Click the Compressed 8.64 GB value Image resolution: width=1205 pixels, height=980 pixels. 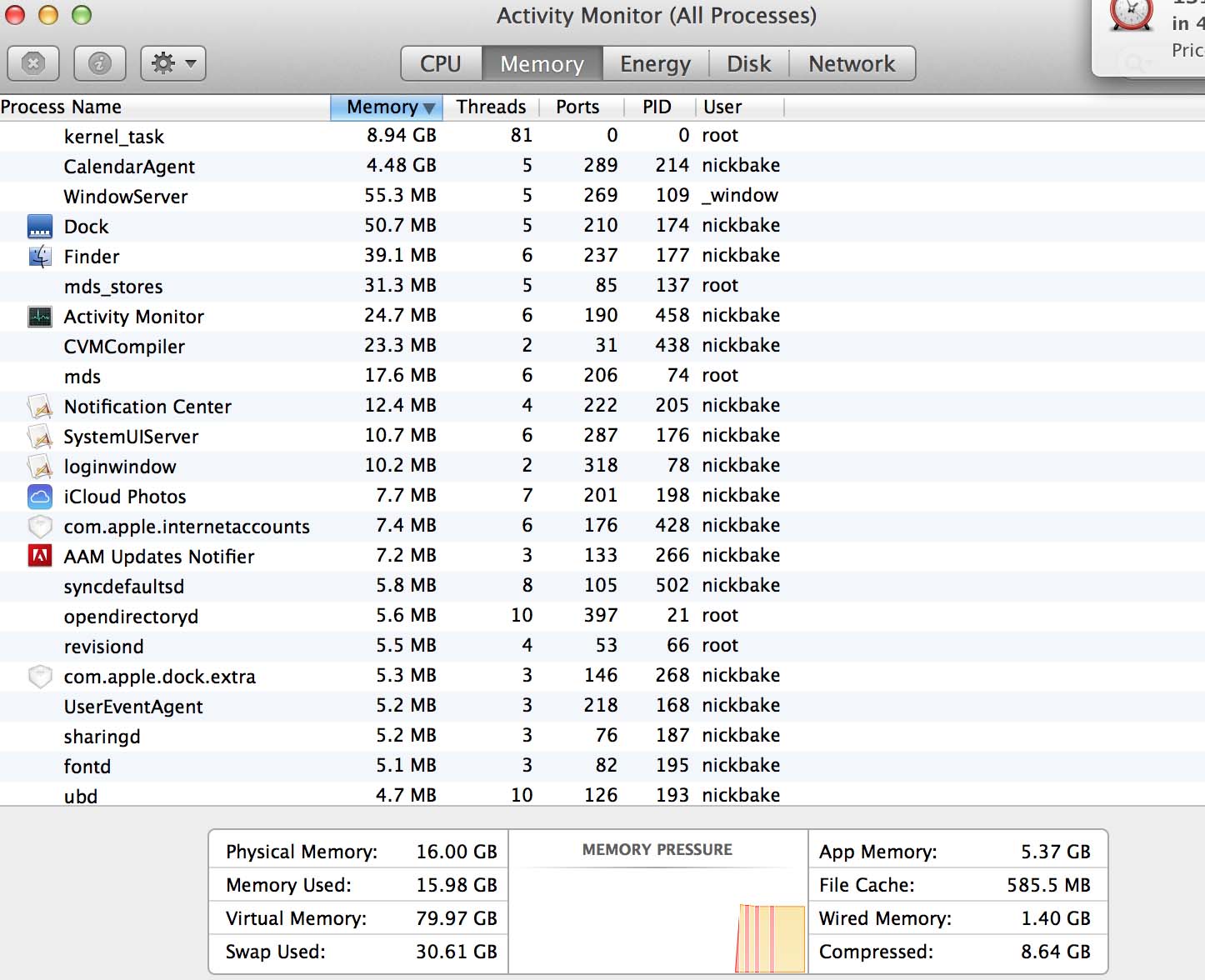[x=1056, y=952]
